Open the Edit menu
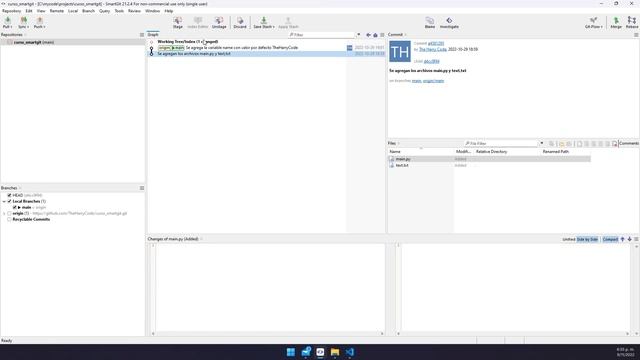The width and height of the screenshot is (640, 360). (x=29, y=11)
